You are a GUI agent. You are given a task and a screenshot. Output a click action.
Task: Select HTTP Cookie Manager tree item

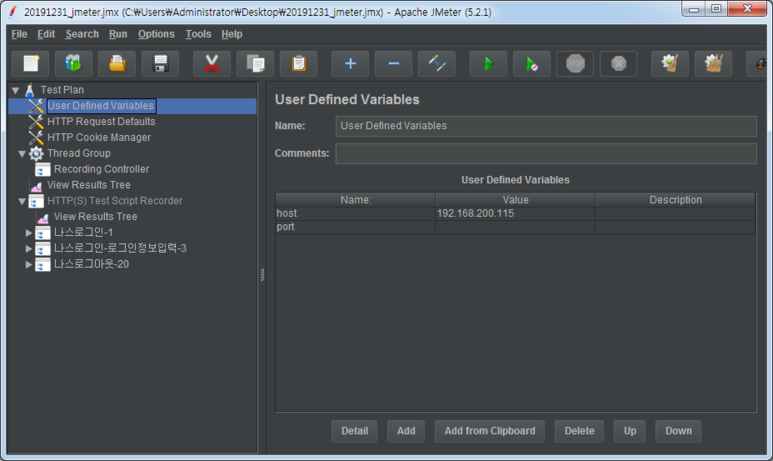pos(99,138)
